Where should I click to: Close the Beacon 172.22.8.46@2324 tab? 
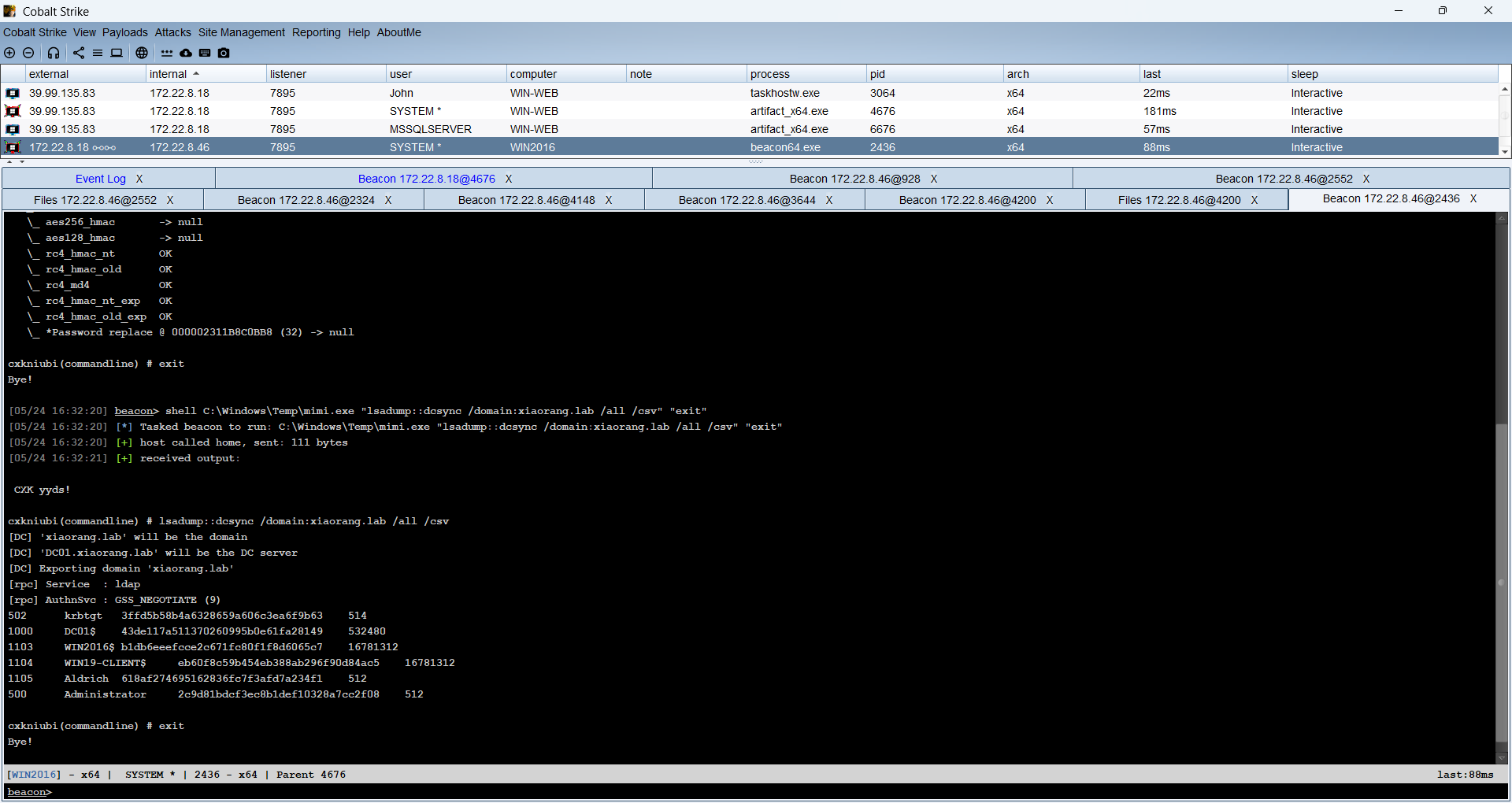[x=388, y=200]
